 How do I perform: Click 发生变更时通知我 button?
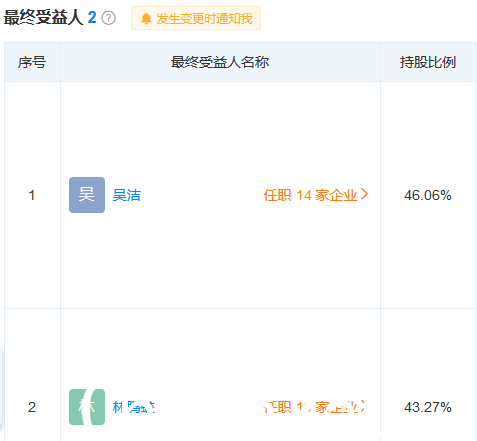[196, 18]
